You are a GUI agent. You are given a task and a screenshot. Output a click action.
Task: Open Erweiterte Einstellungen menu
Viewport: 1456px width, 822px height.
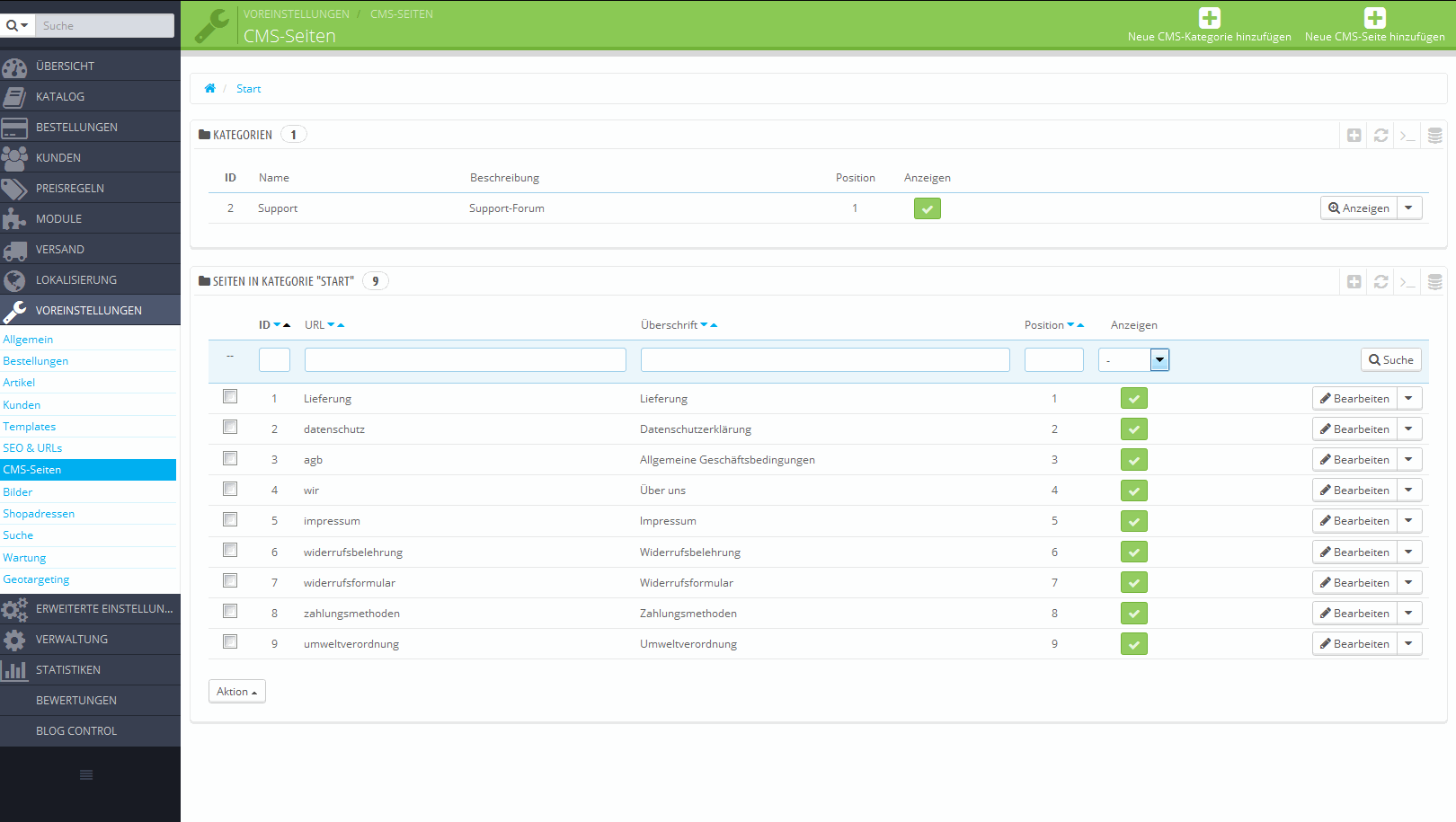(x=90, y=609)
